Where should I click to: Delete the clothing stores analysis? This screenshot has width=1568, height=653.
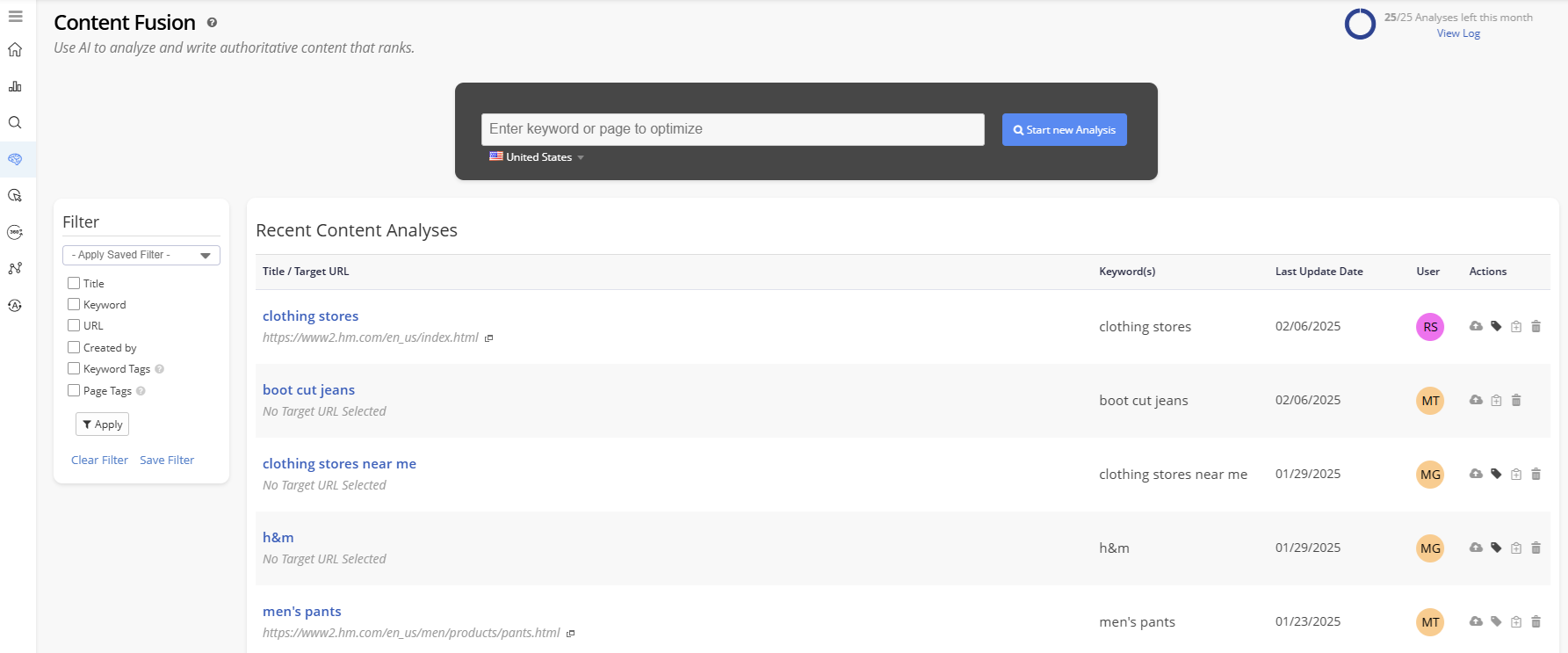1535,327
